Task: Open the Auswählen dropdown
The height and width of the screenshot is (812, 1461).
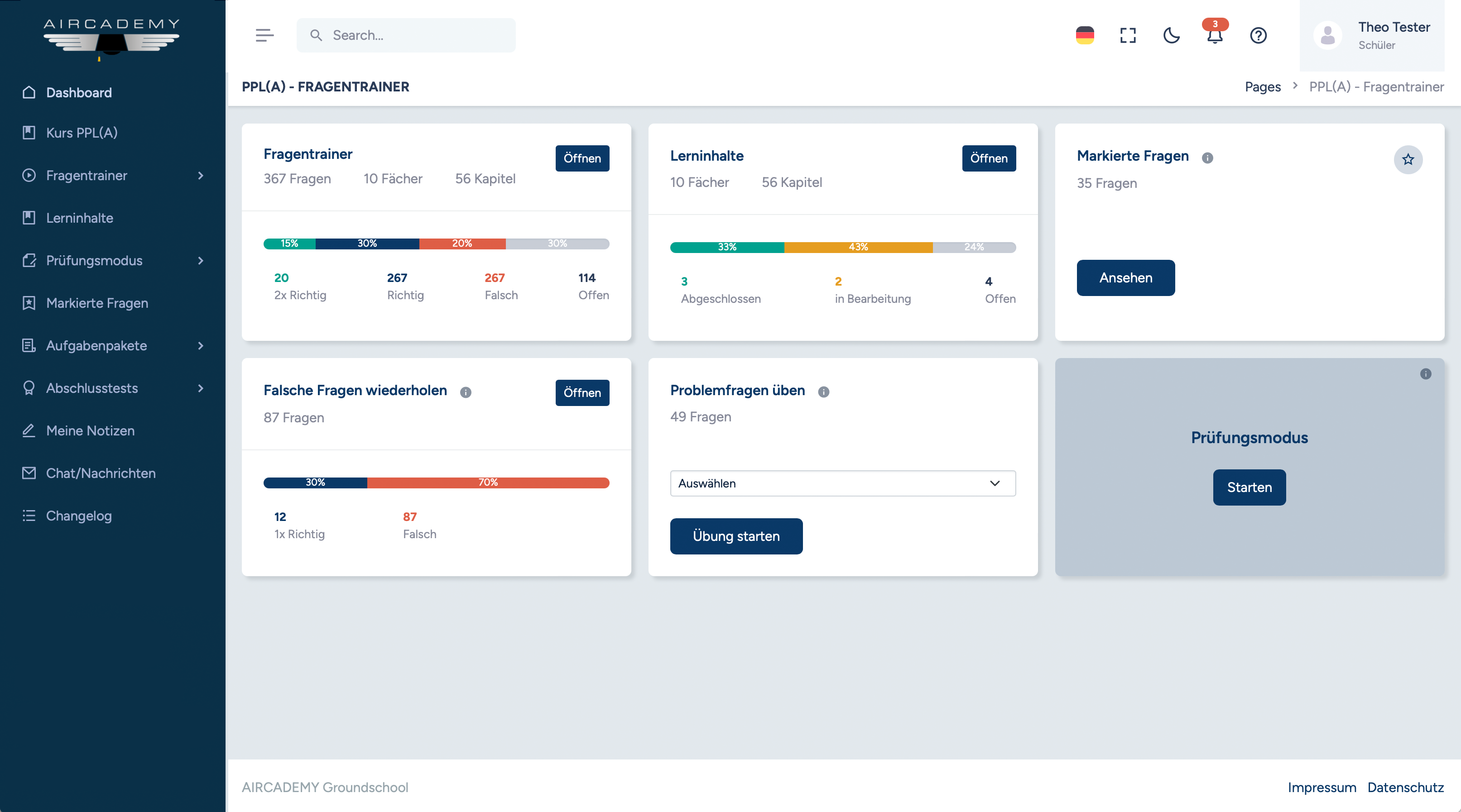Action: coord(842,483)
